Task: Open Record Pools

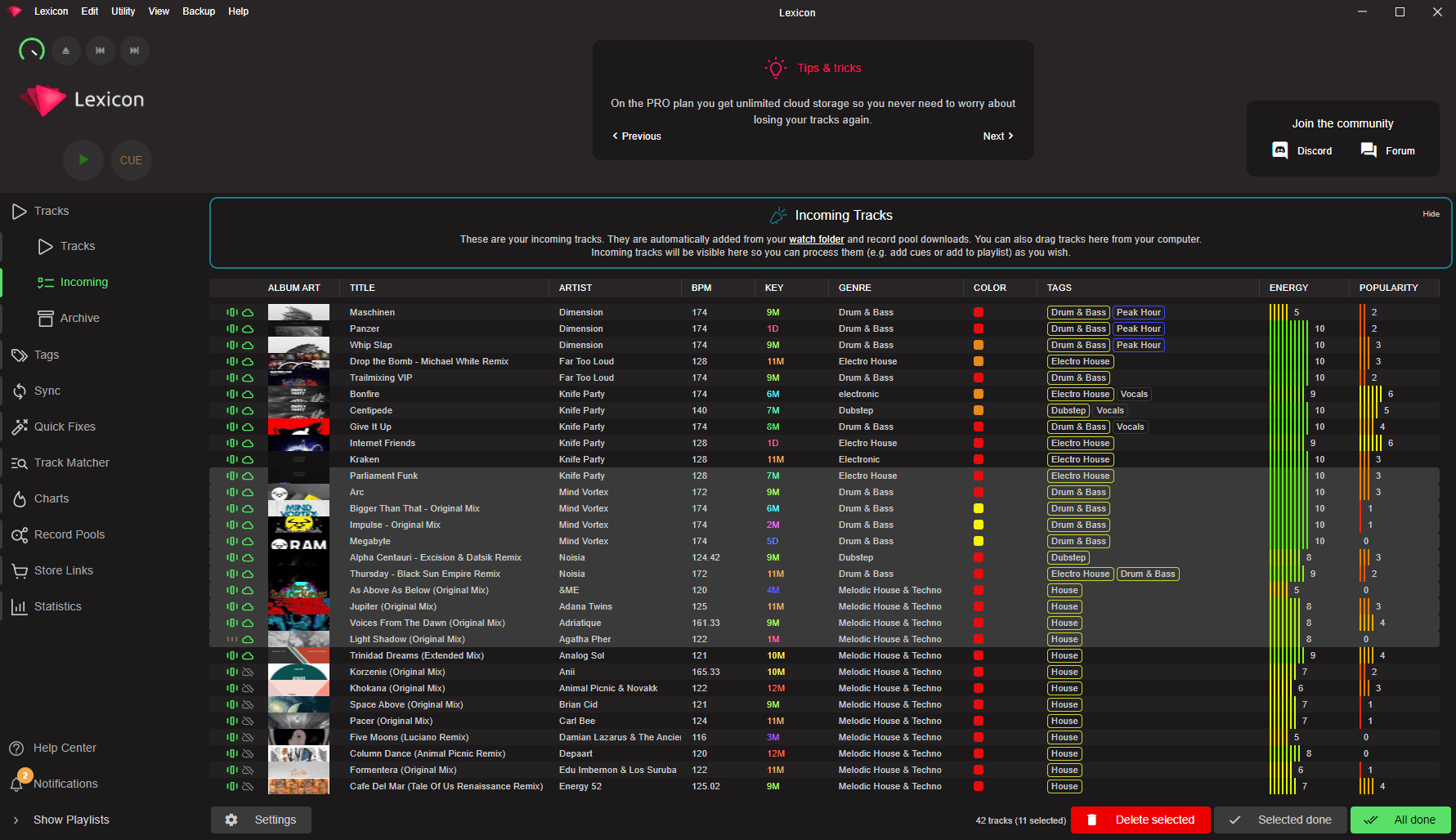Action: pos(58,534)
